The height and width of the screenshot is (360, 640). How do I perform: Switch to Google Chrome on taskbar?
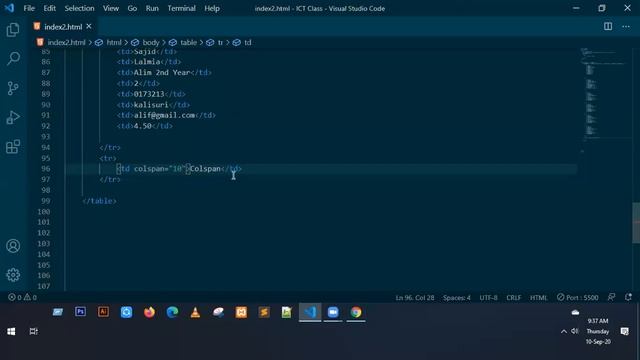coord(356,312)
